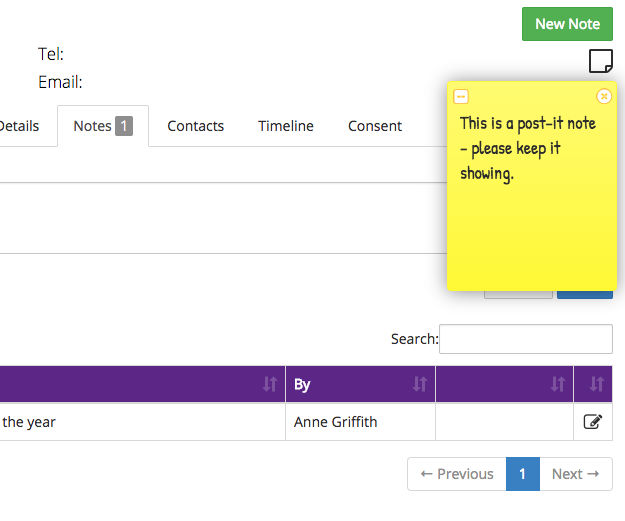Close the yellow post-it note
The height and width of the screenshot is (521, 625).
pos(604,96)
